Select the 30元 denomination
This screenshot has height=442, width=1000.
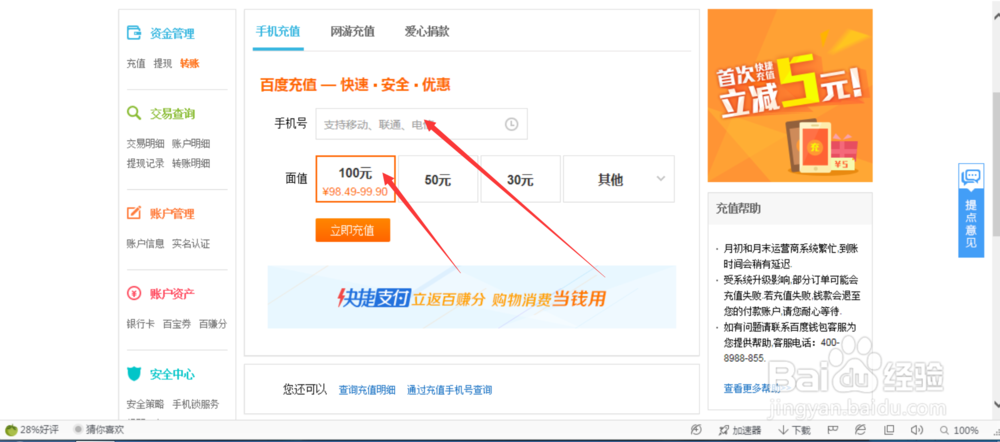520,179
